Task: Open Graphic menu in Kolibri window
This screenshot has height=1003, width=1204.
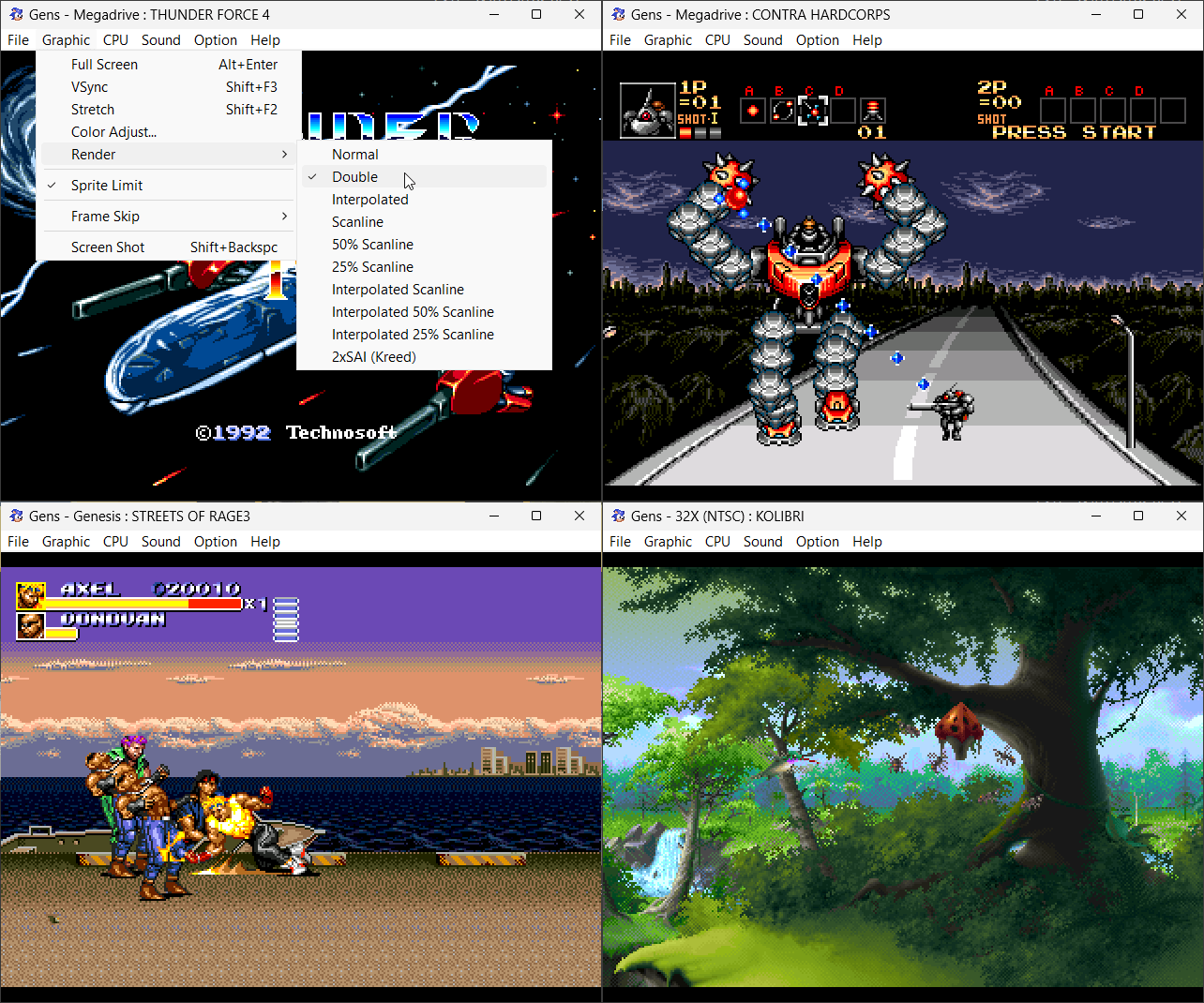Action: tap(668, 541)
